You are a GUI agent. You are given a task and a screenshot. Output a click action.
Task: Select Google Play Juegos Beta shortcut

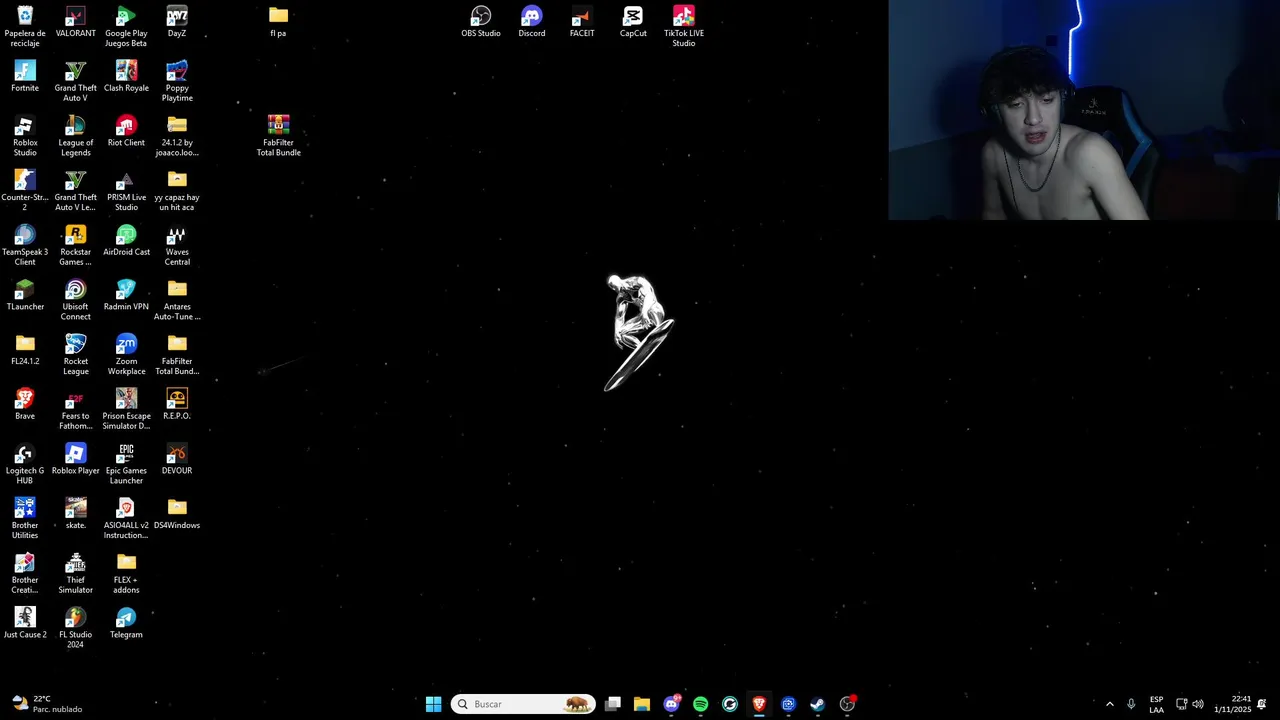click(126, 26)
